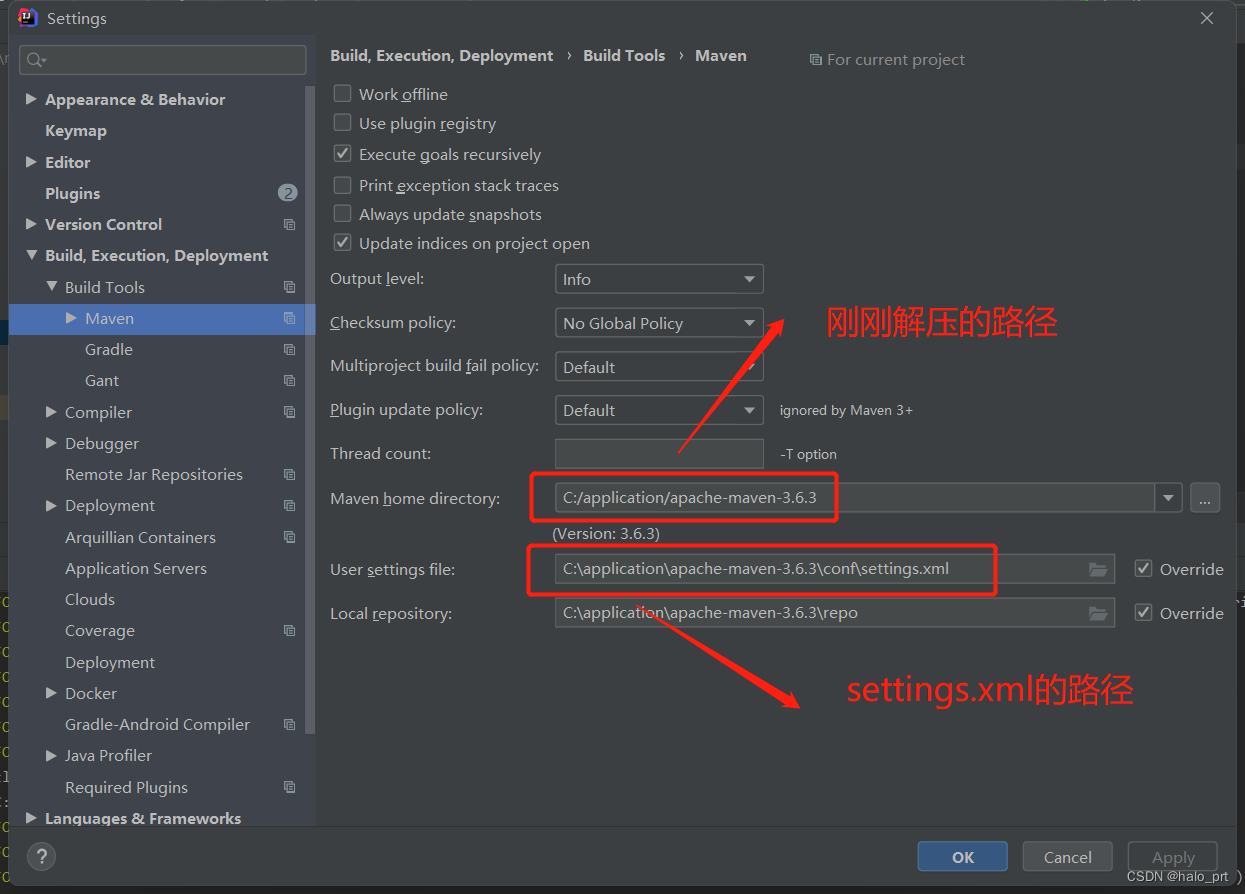Click the help question mark button

[41, 857]
